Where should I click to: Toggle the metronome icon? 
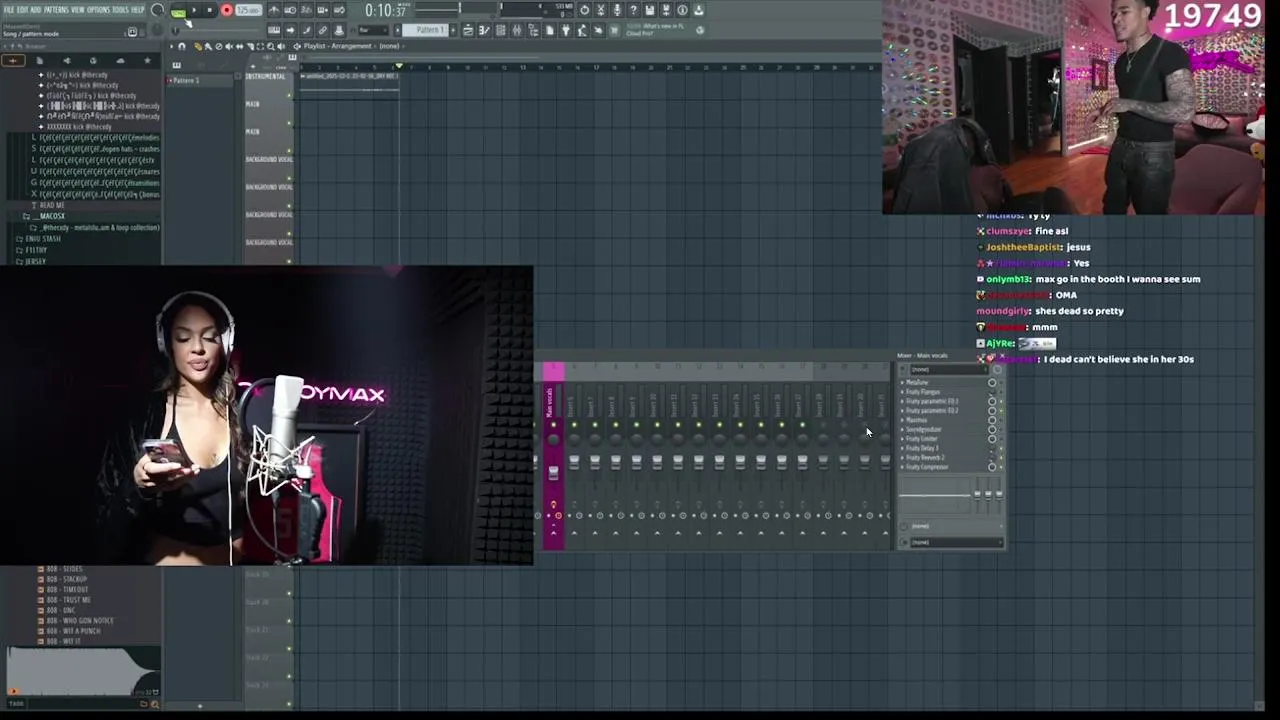pos(274,10)
